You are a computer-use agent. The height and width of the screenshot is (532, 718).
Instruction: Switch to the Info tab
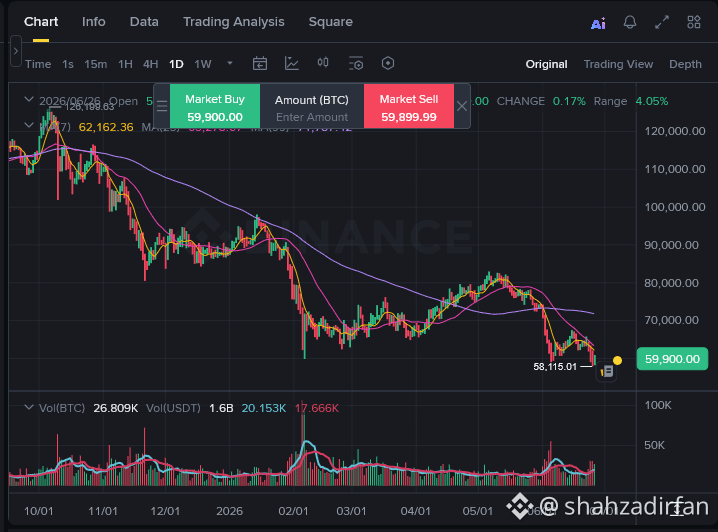93,22
